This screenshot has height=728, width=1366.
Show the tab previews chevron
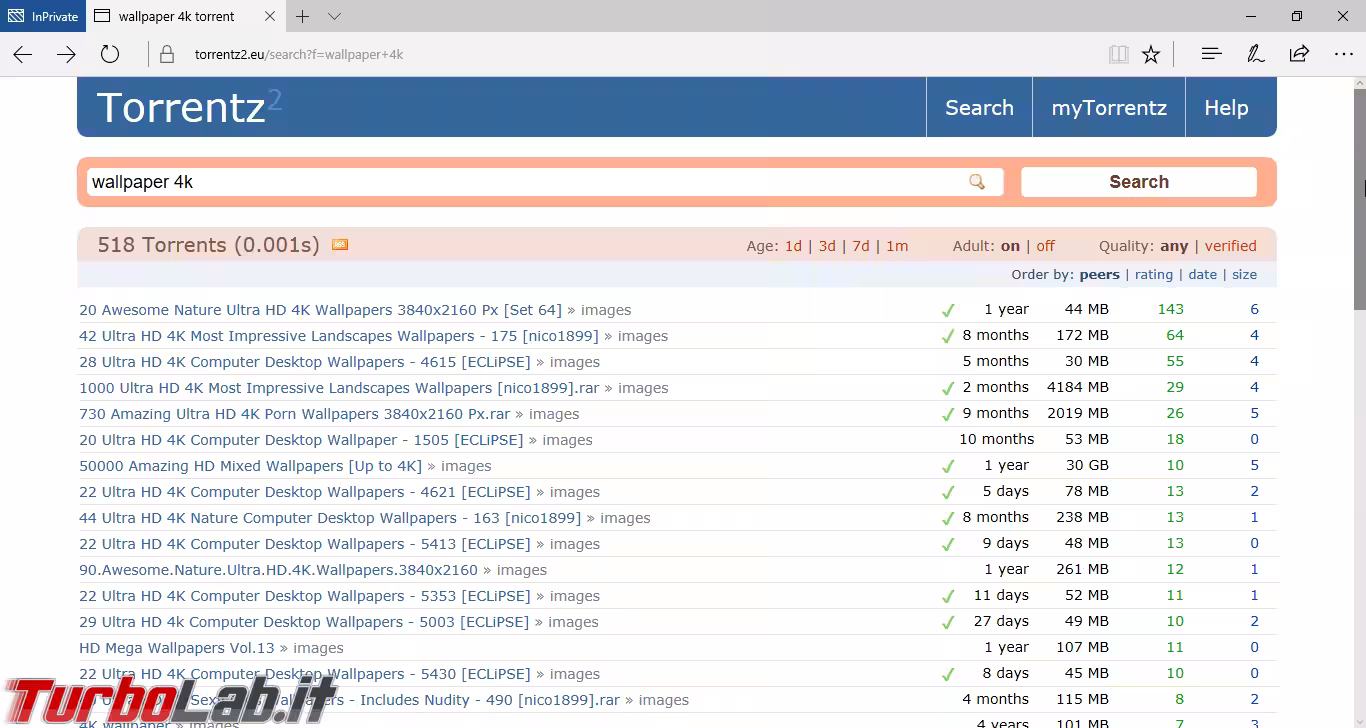334,16
